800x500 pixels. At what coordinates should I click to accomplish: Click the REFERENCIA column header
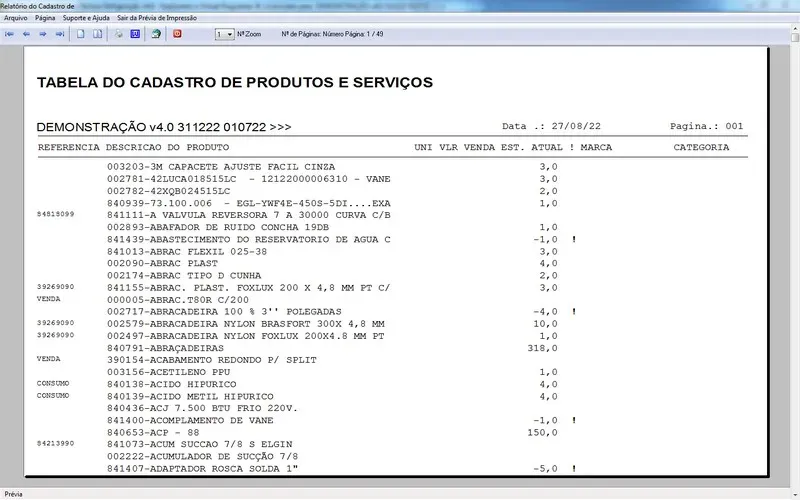(69, 147)
